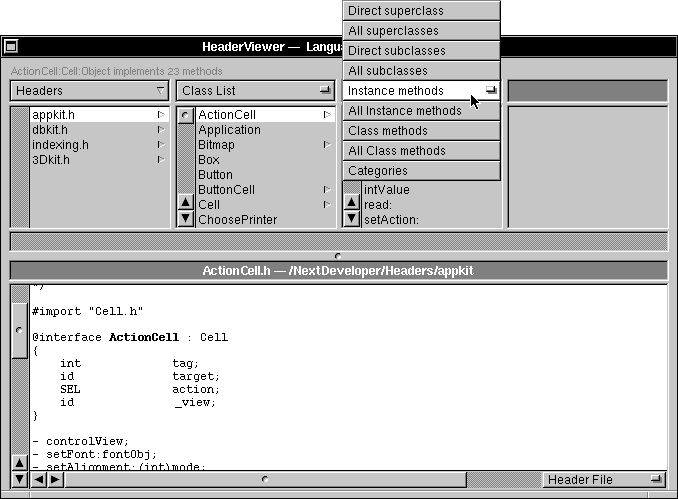Pick Class methods from popup
Screen dimensions: 678x499
coord(421,131)
